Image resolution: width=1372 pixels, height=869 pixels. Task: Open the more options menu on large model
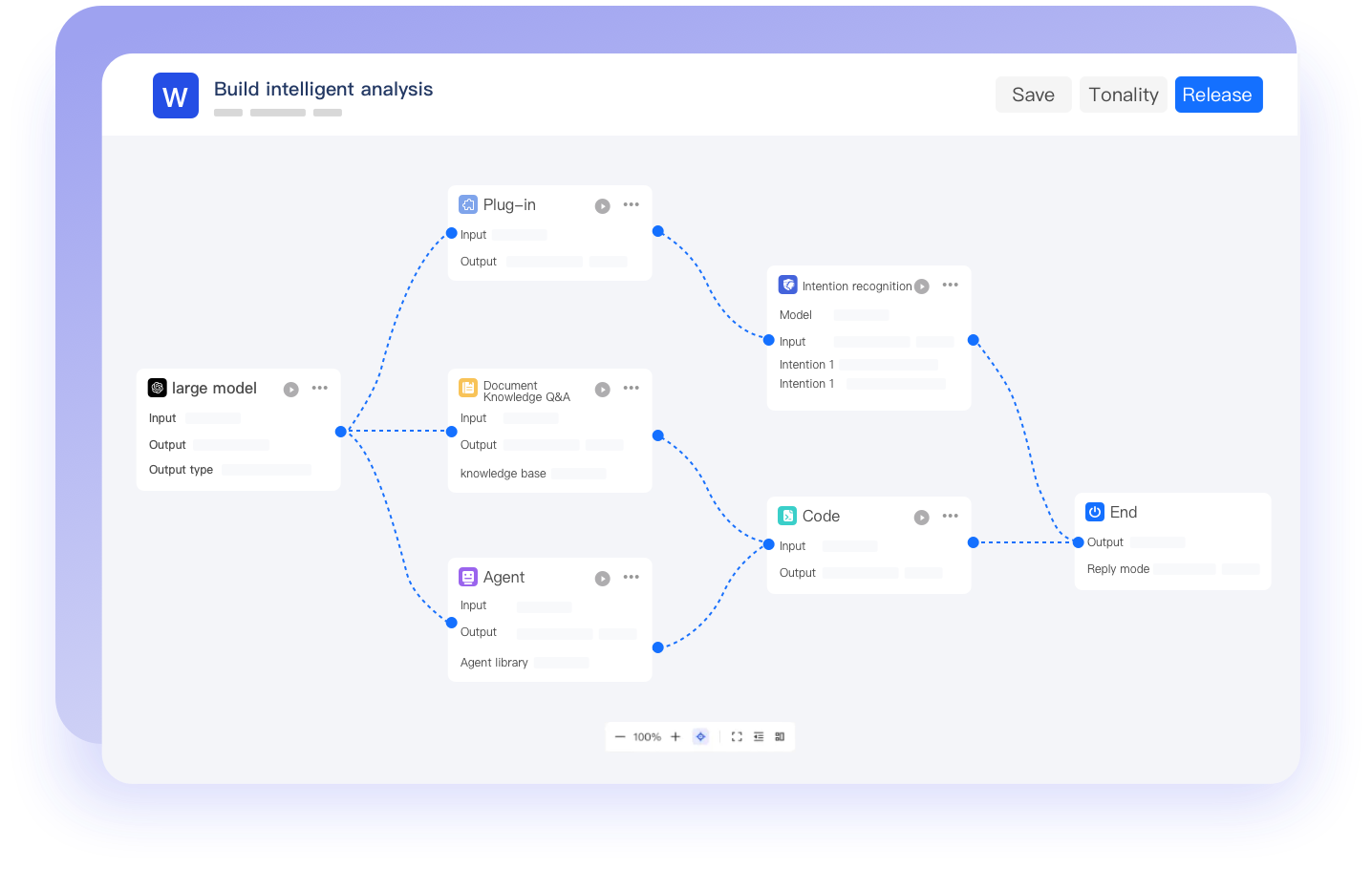(x=320, y=389)
